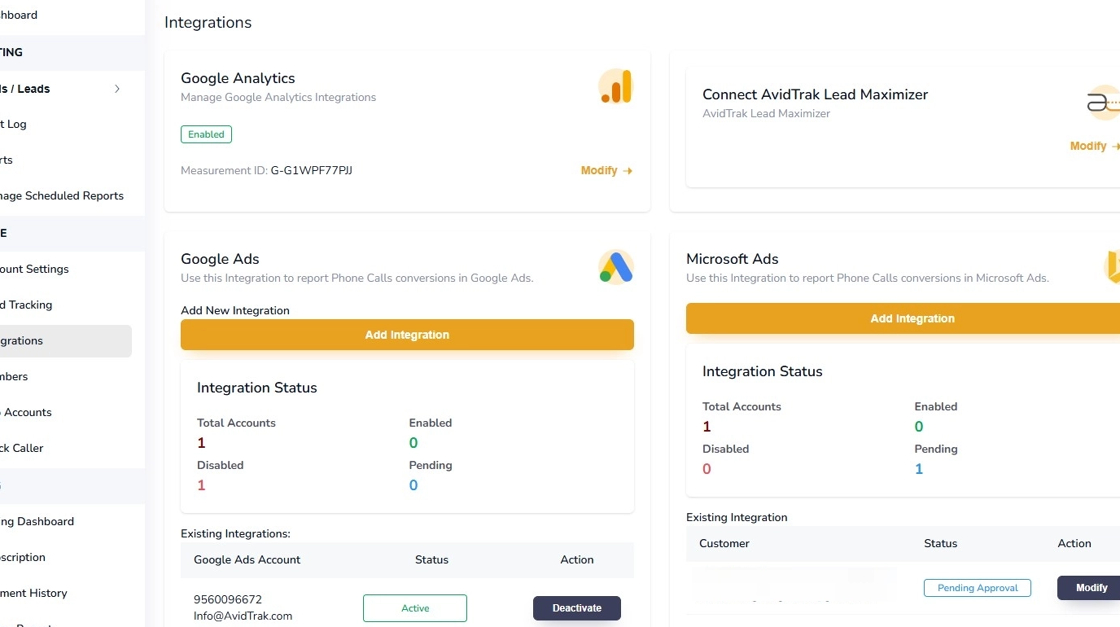The image size is (1120, 627).
Task: Open the Leads item in sidebar
Action: [x=25, y=89]
